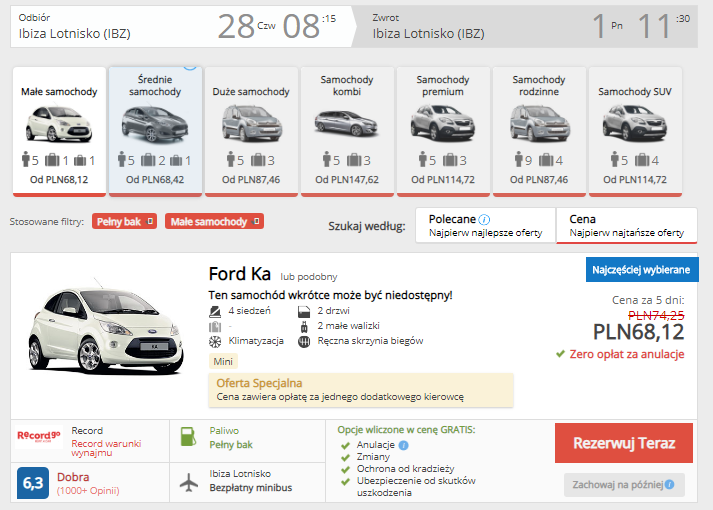This screenshot has width=713, height=510.
Task: Remove the Pełny bak filter tag
Action: point(150,221)
